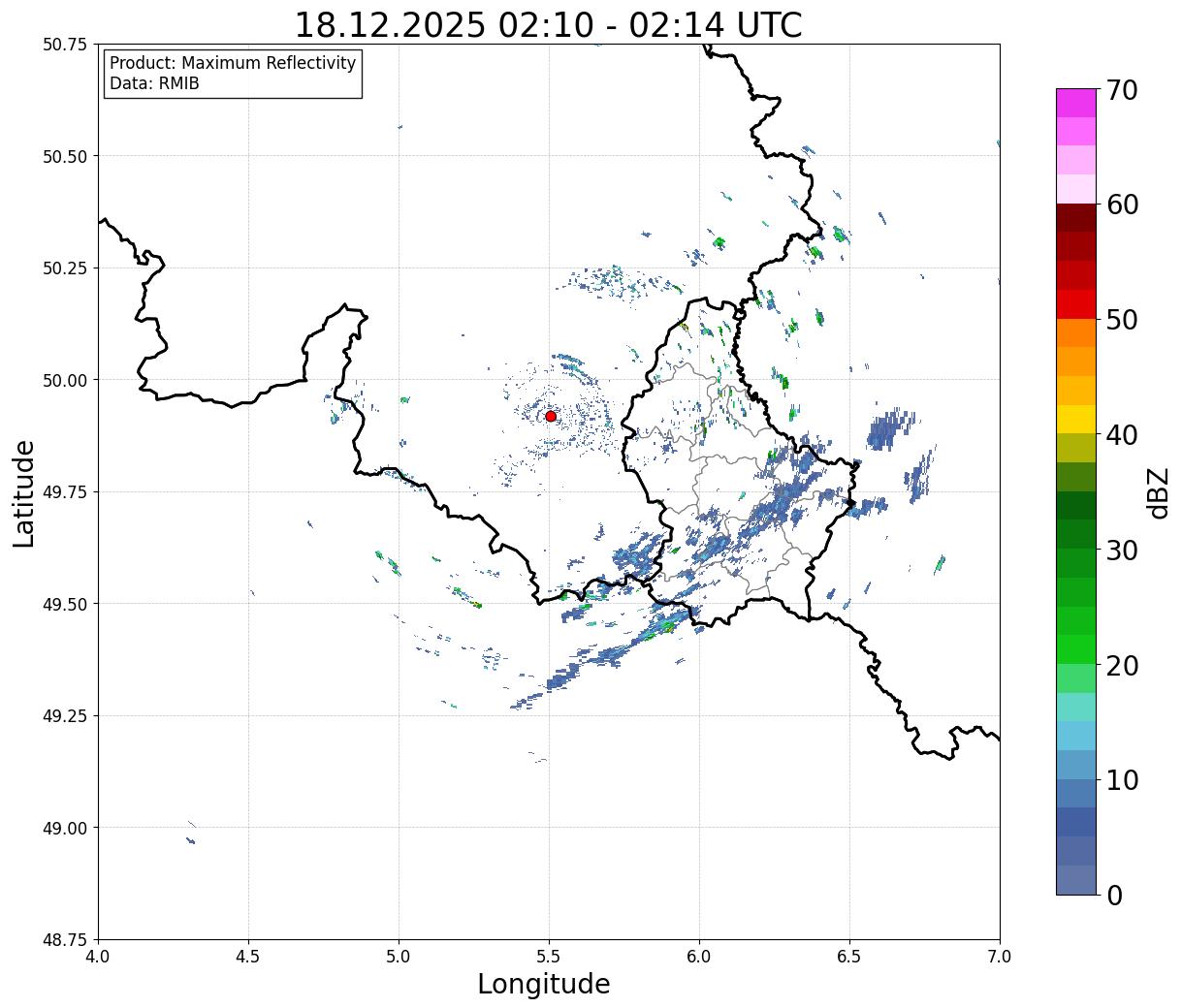Viewport: 1182px width, 1008px height.
Task: Click the red radar location marker
Action: pyautogui.click(x=551, y=416)
